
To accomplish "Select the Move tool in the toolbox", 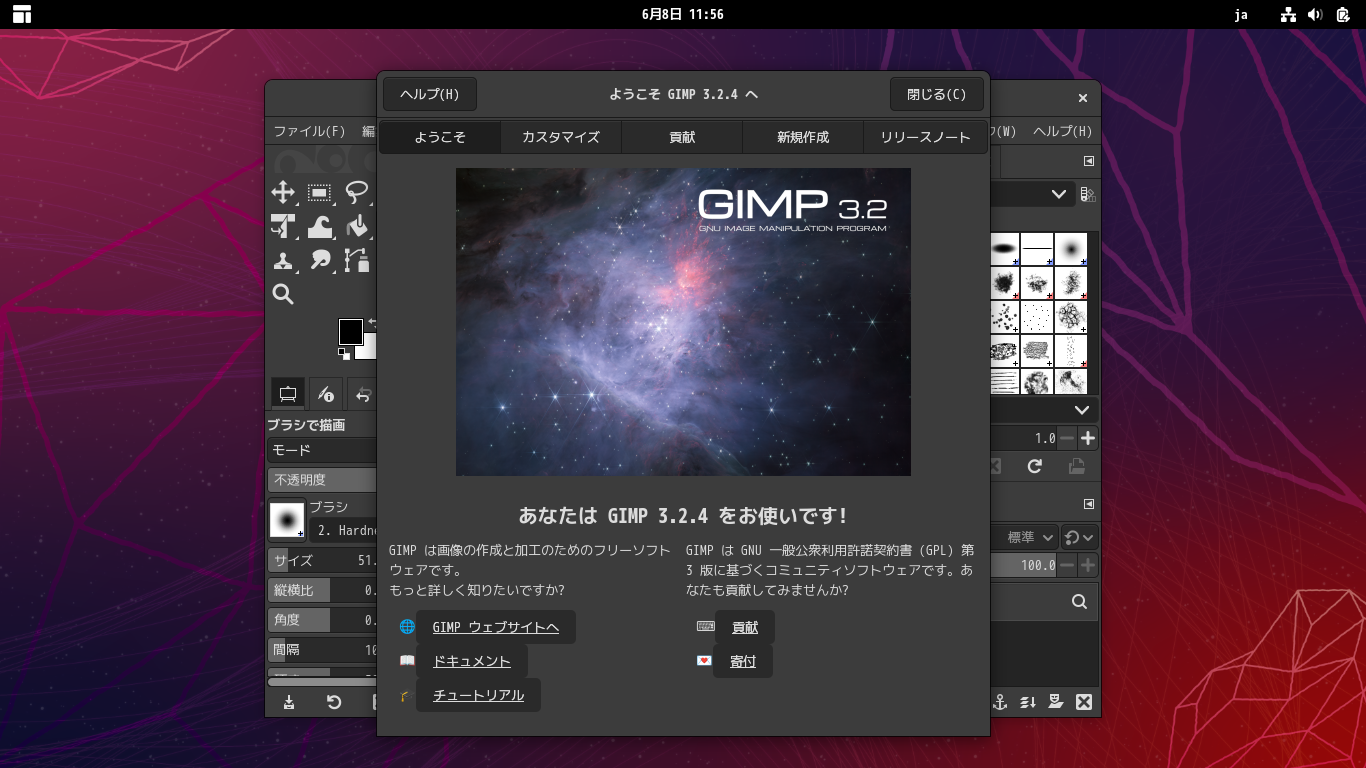I will tap(283, 192).
